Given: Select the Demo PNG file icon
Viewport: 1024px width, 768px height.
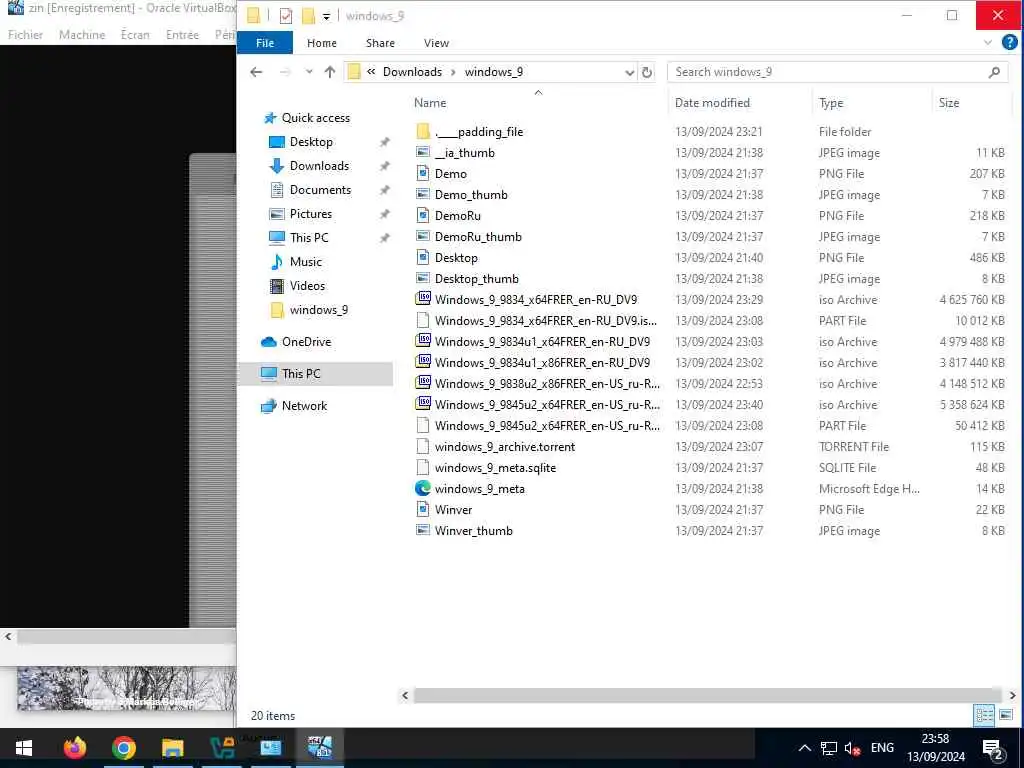Looking at the screenshot, I should (x=423, y=174).
